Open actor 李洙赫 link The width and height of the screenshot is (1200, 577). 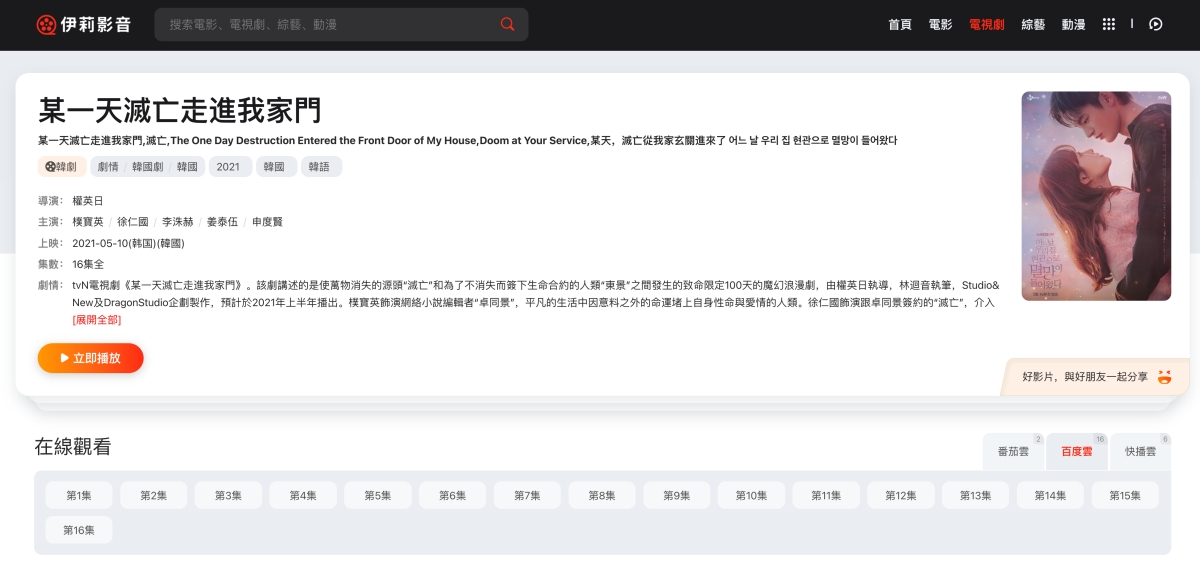coord(178,222)
